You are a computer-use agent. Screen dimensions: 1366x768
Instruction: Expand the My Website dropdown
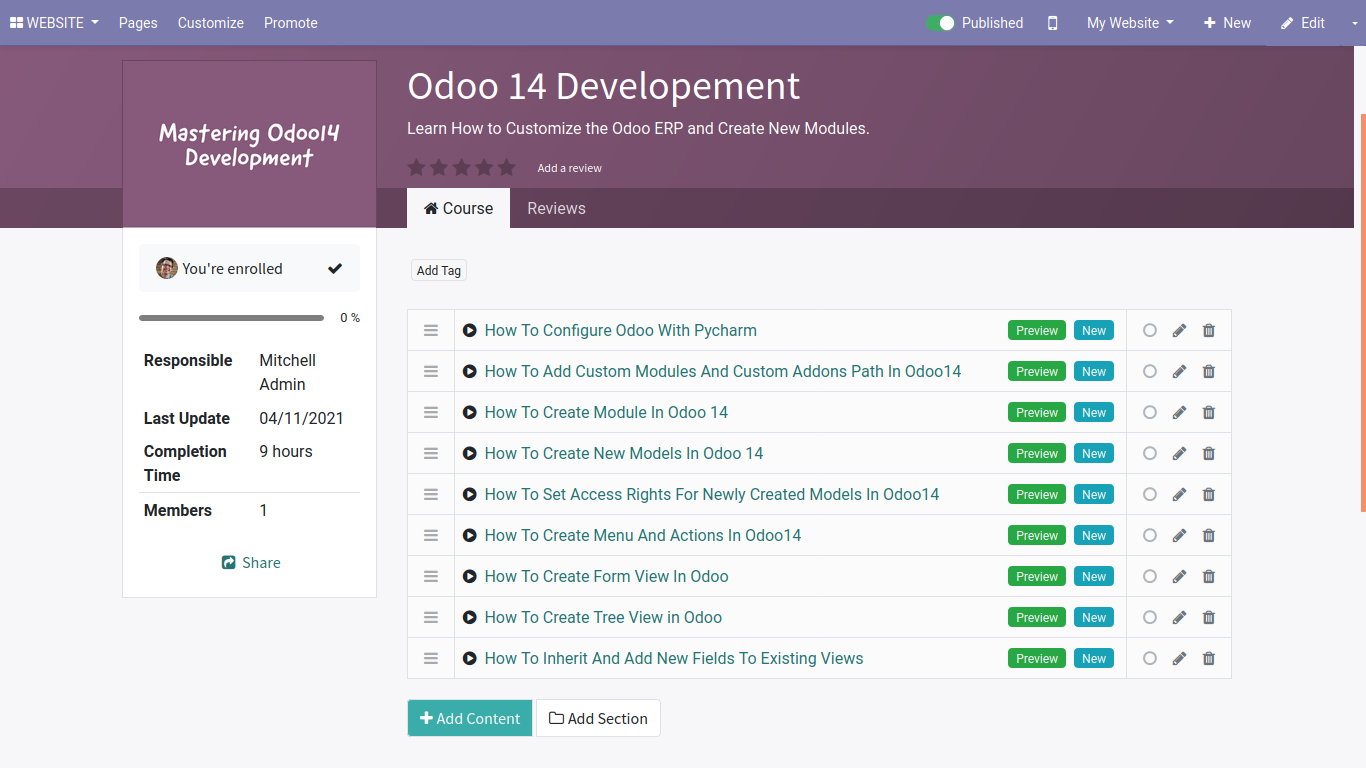pyautogui.click(x=1130, y=23)
